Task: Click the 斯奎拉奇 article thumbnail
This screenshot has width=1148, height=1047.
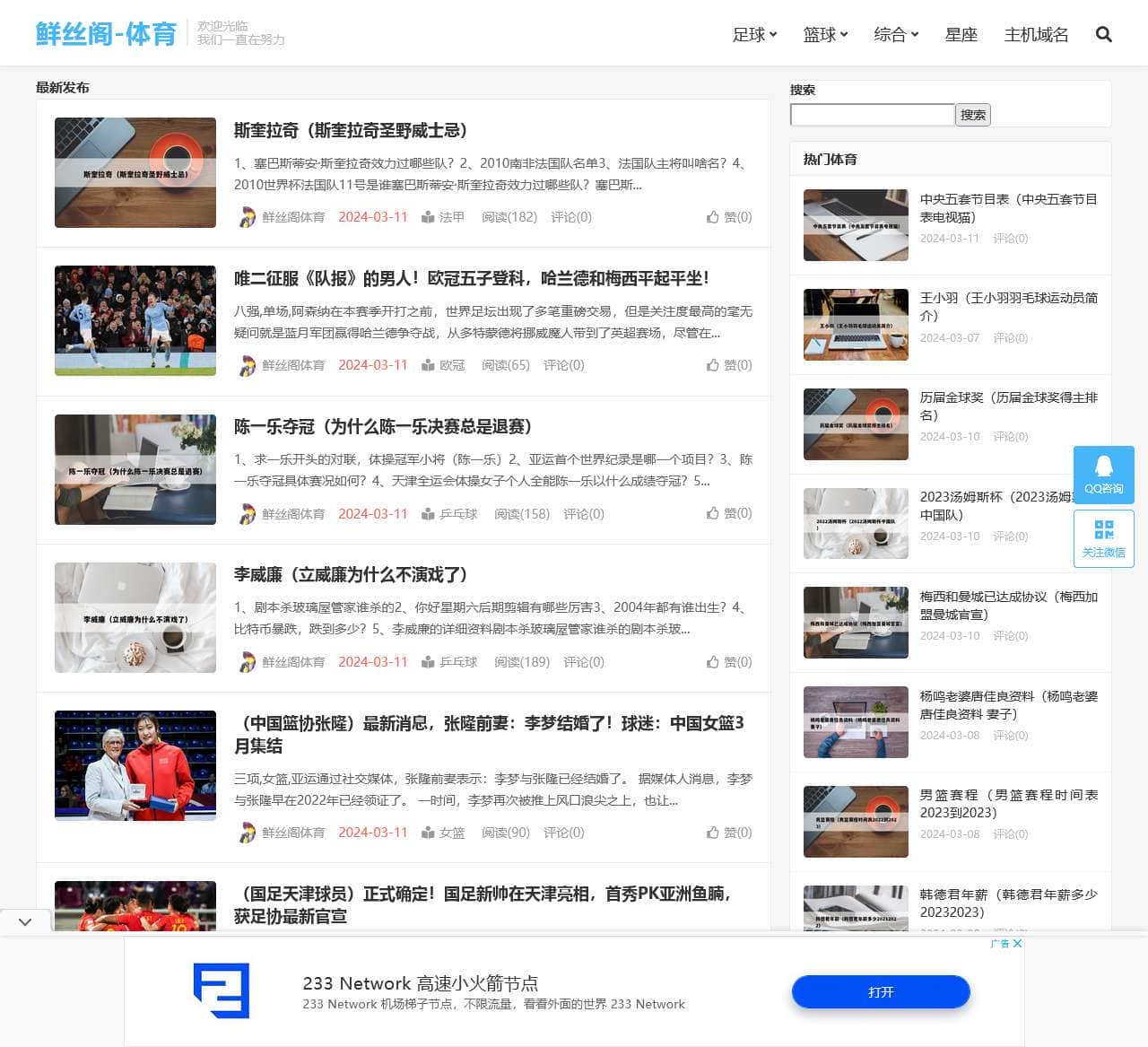Action: tap(135, 172)
